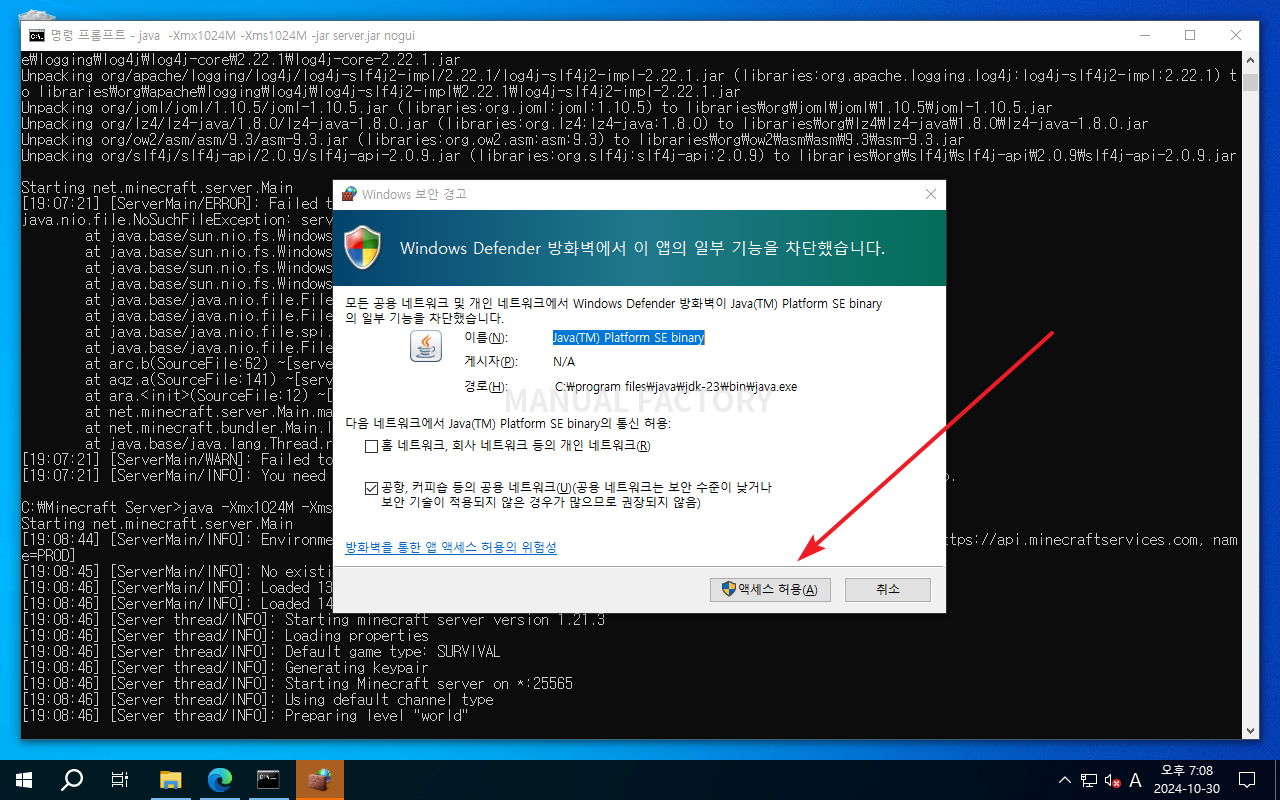Screen dimensions: 1280x800
Task: Open Task View on the taskbar
Action: [120, 780]
